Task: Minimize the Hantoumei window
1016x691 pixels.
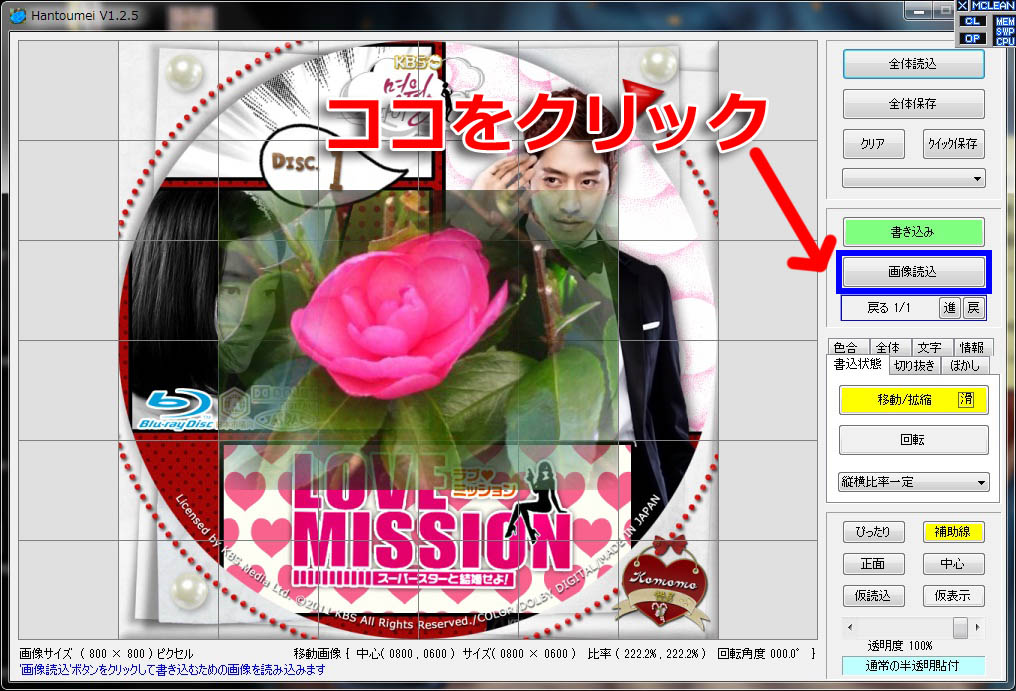Action: (919, 12)
